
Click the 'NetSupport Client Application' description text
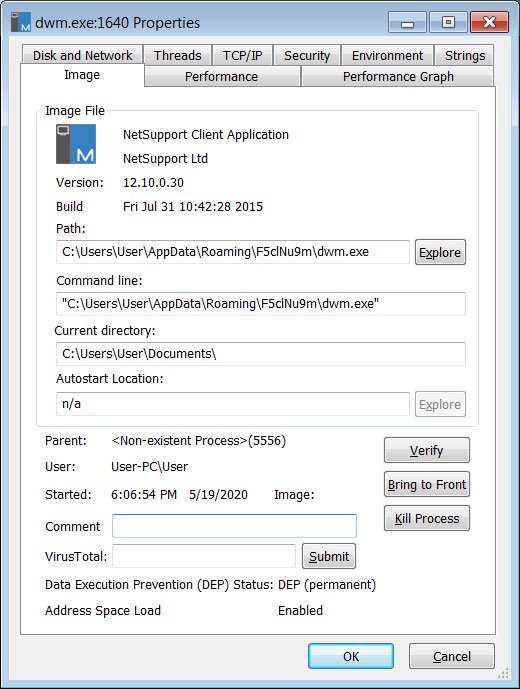point(206,134)
